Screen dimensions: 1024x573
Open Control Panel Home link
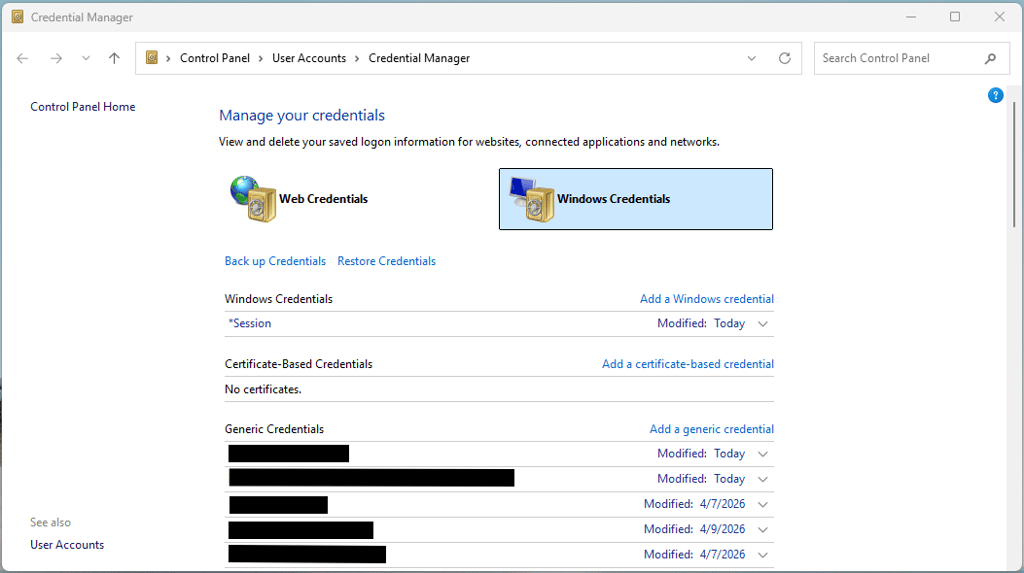[82, 106]
